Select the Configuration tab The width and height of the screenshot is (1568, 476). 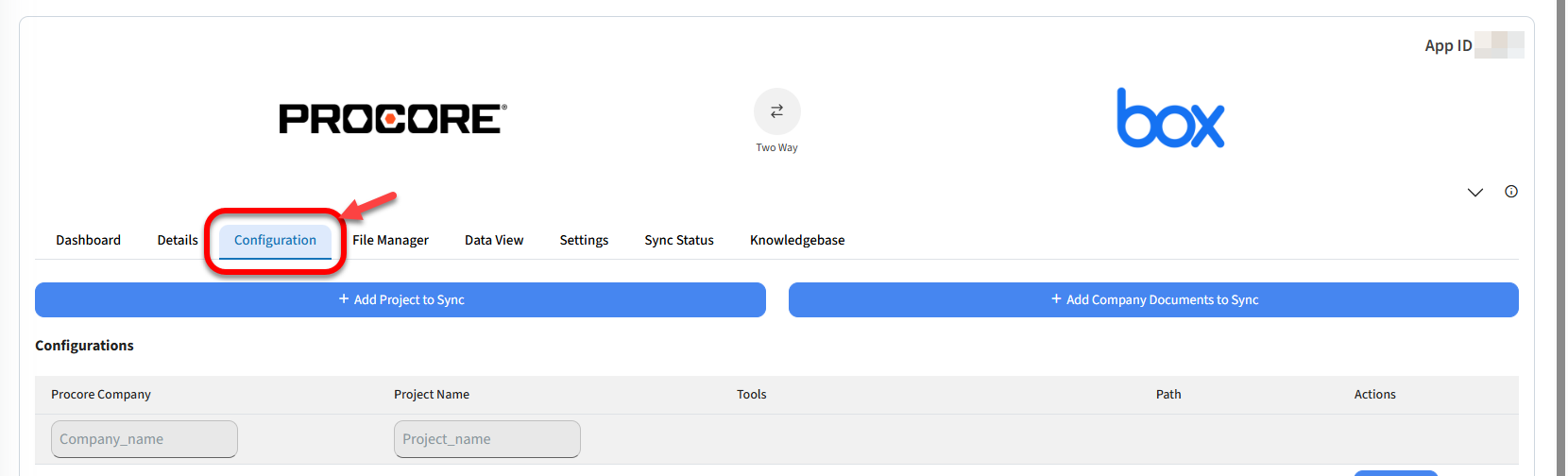click(275, 240)
